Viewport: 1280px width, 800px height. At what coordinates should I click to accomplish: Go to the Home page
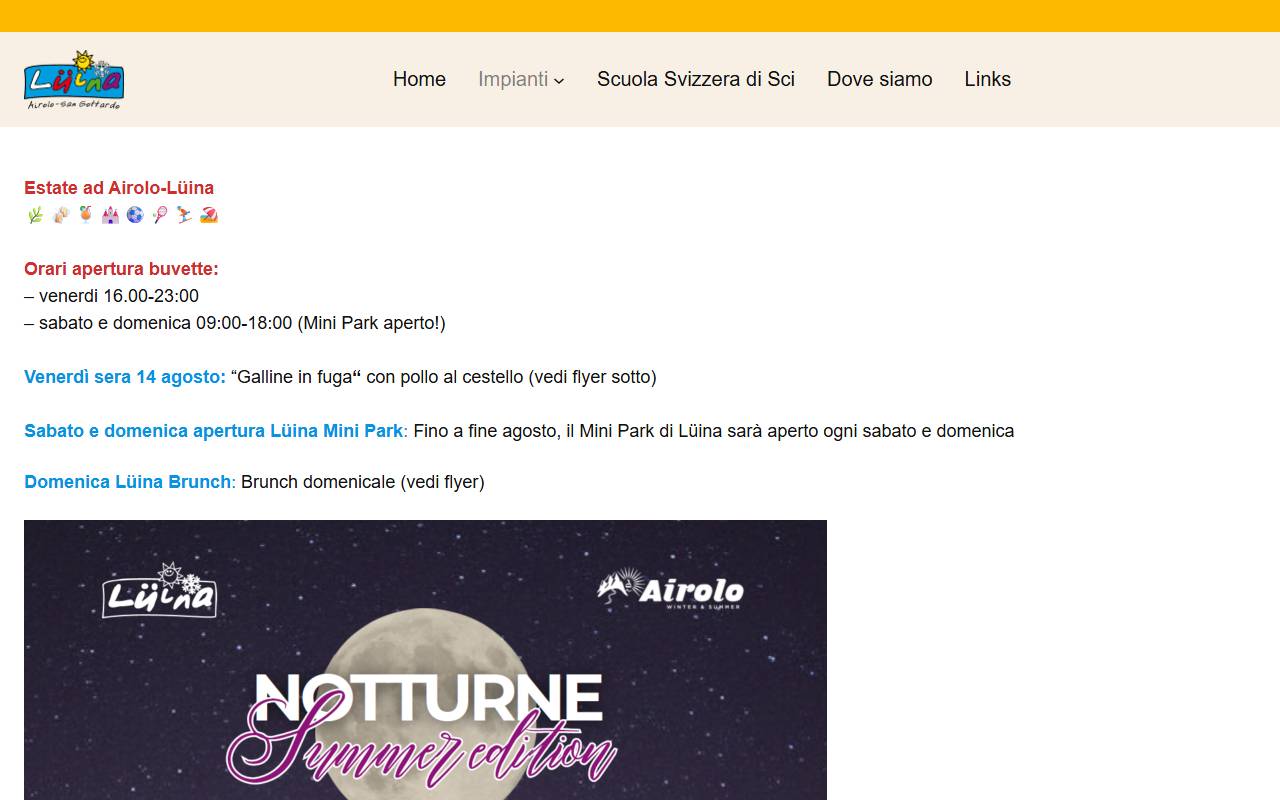(419, 79)
